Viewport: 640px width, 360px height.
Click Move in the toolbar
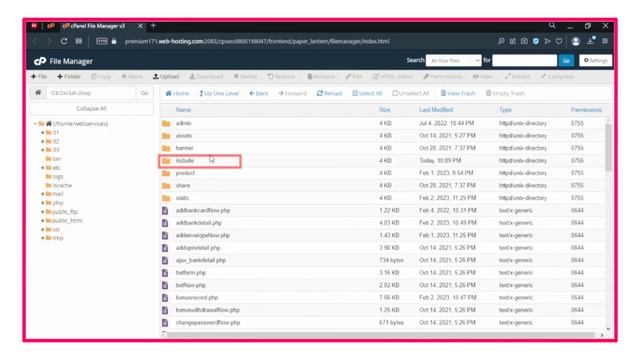tap(132, 76)
